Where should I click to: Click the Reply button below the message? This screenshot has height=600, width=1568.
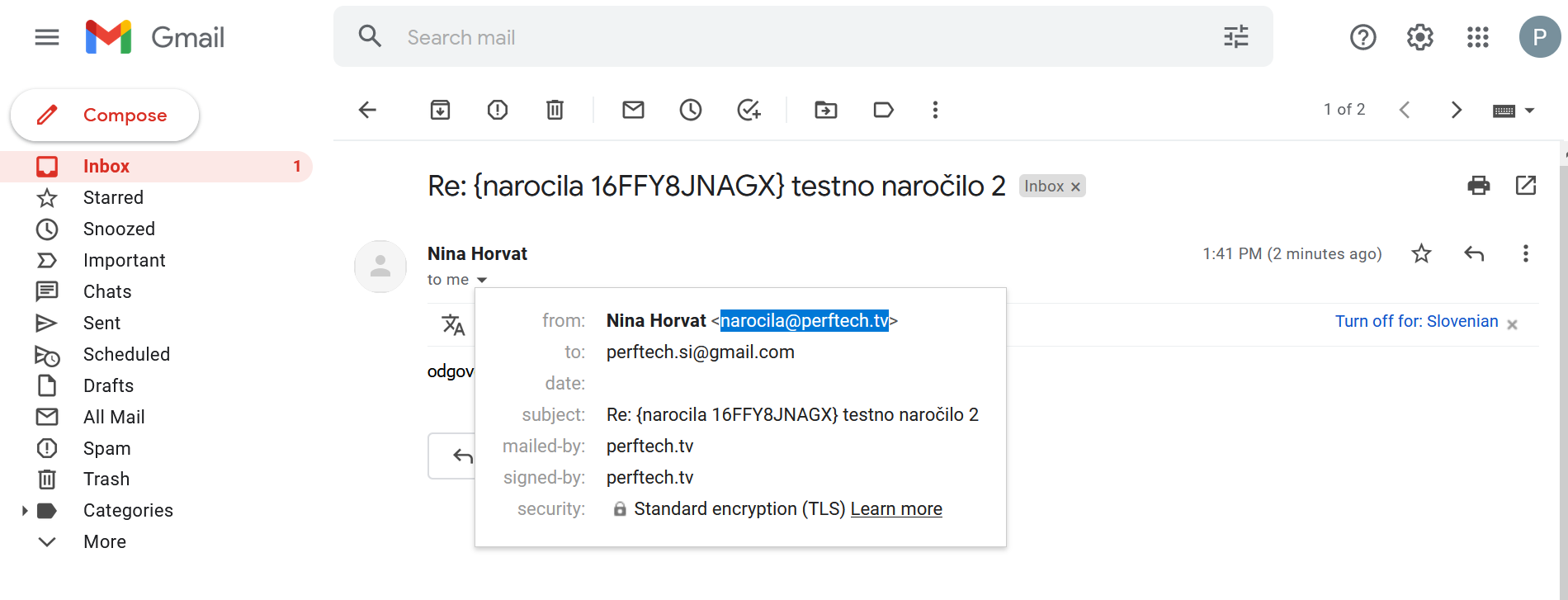[x=452, y=456]
